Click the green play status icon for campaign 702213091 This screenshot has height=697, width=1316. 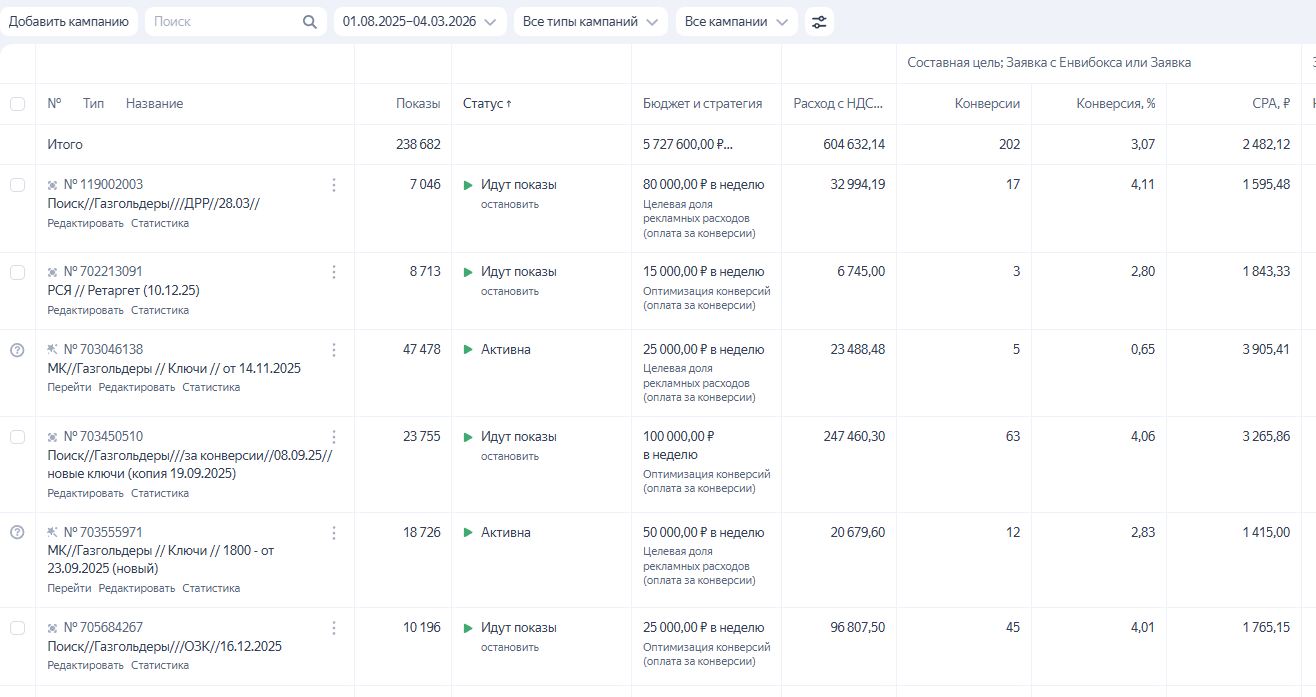(x=468, y=272)
